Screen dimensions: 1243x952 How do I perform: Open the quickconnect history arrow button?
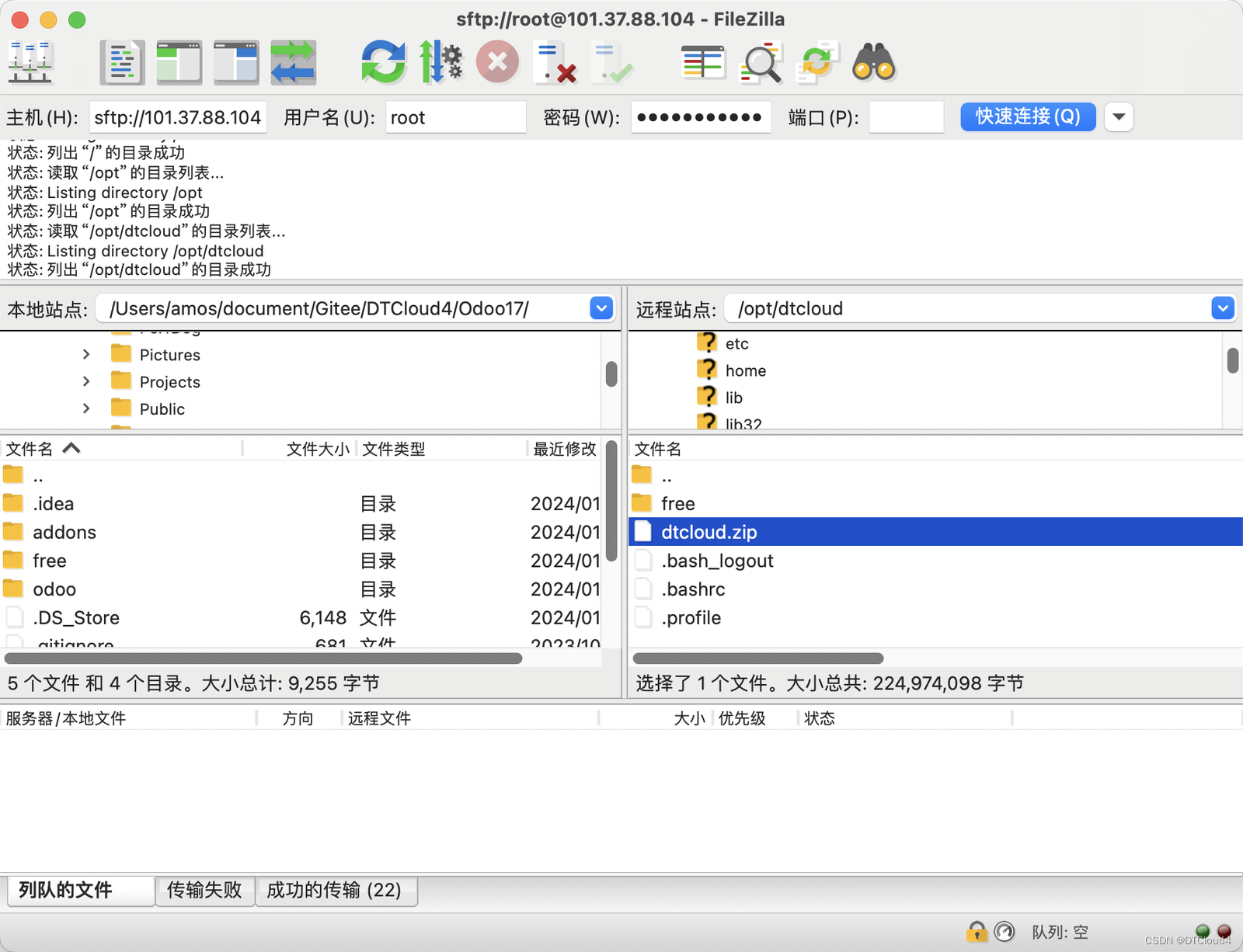pyautogui.click(x=1119, y=117)
